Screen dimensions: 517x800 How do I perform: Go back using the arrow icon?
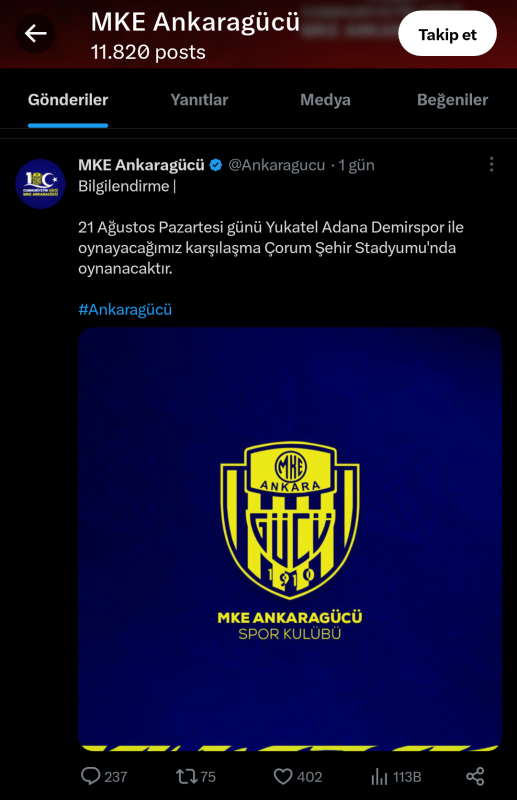point(35,34)
